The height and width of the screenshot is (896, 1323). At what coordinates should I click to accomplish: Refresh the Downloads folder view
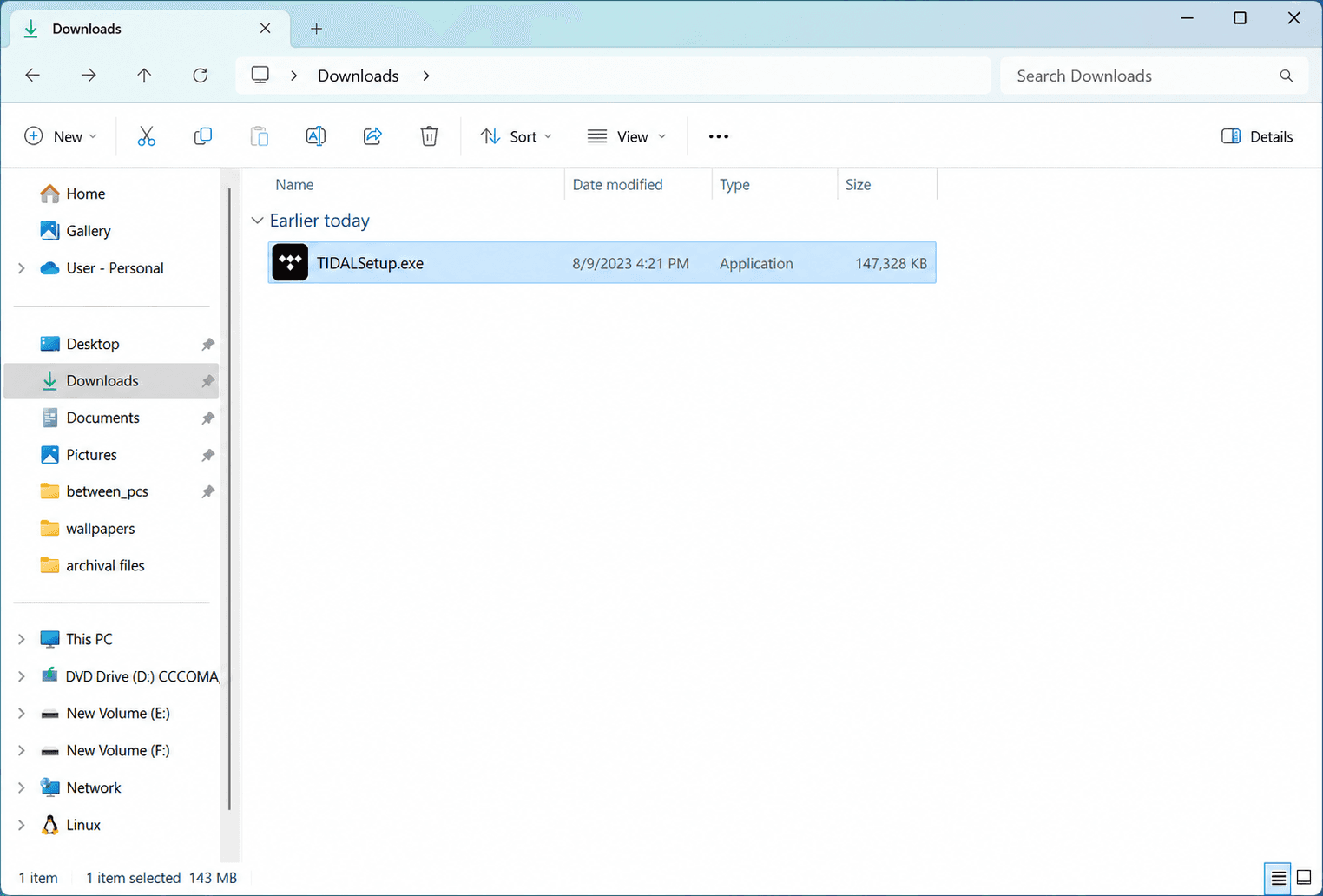(201, 76)
